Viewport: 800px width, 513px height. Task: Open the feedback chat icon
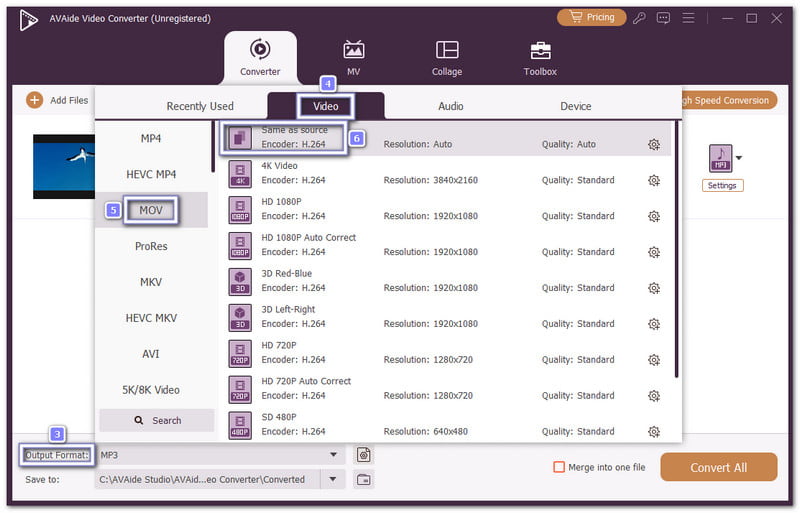(663, 18)
